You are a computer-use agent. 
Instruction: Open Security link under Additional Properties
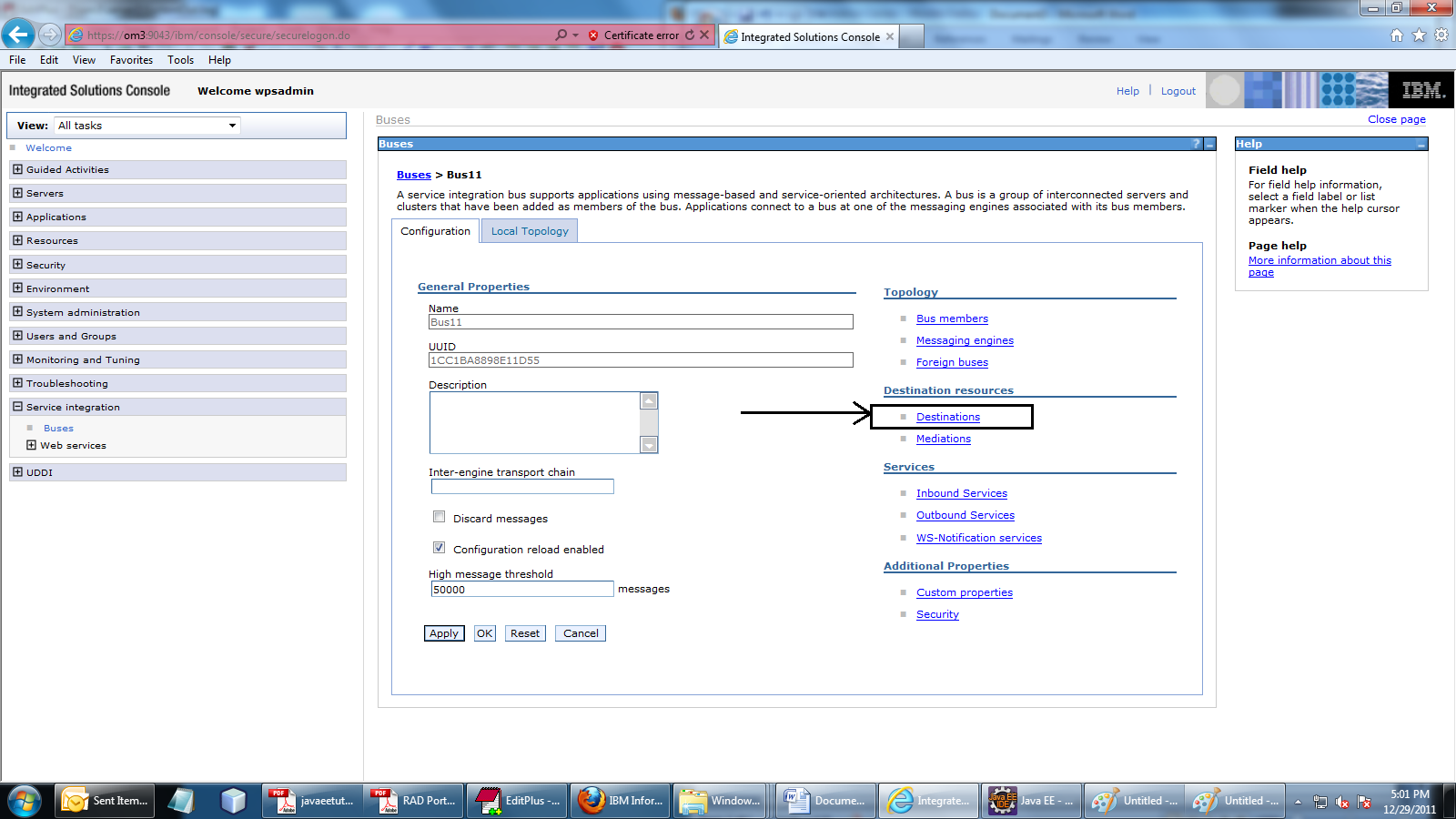point(937,614)
